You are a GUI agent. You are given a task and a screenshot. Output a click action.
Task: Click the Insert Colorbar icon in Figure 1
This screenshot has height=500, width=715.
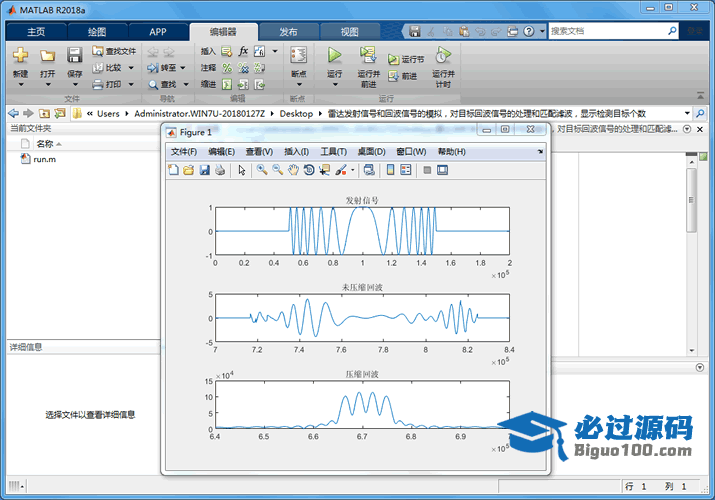pos(390,170)
